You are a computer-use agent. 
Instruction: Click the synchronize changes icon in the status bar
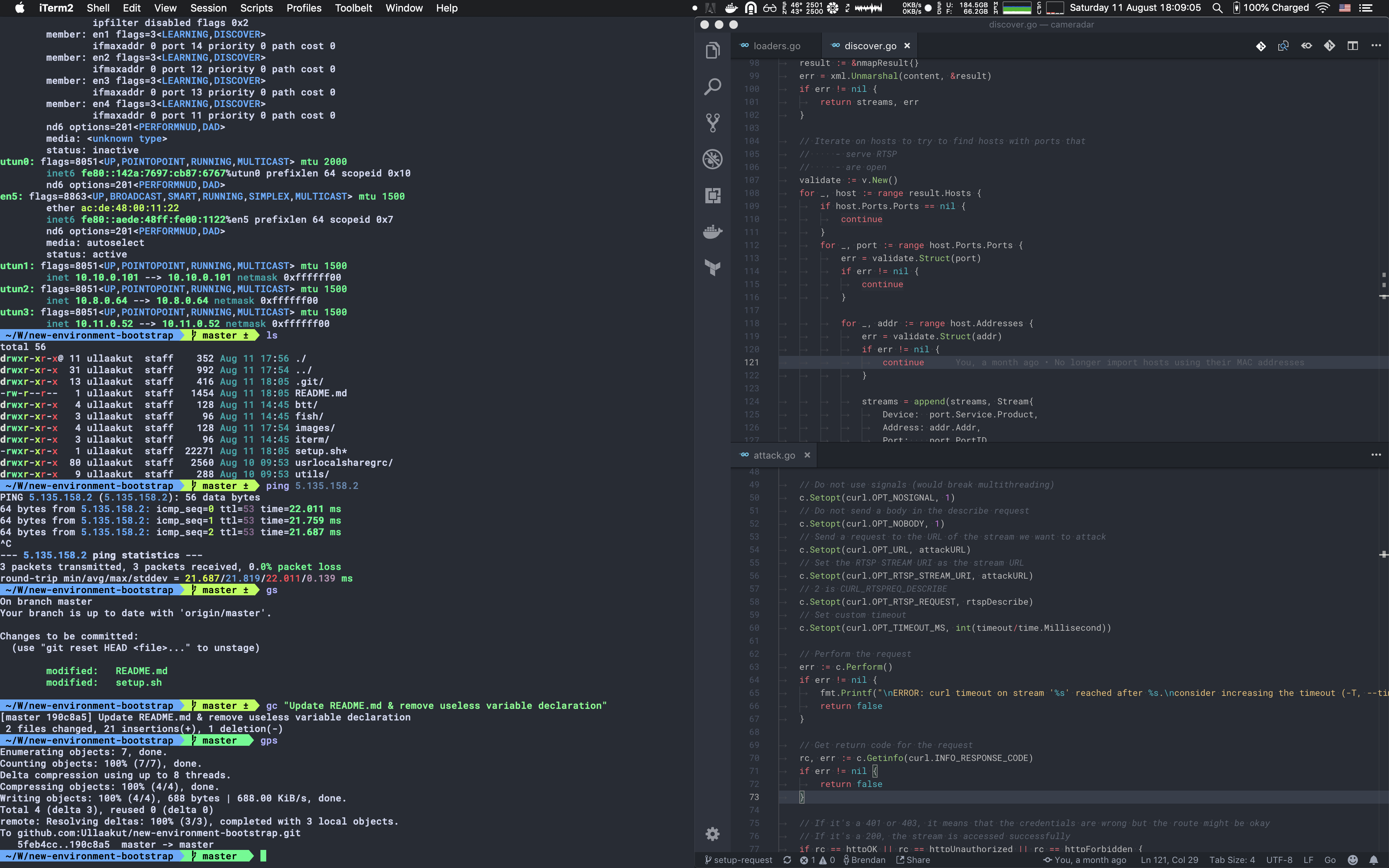(x=787, y=860)
